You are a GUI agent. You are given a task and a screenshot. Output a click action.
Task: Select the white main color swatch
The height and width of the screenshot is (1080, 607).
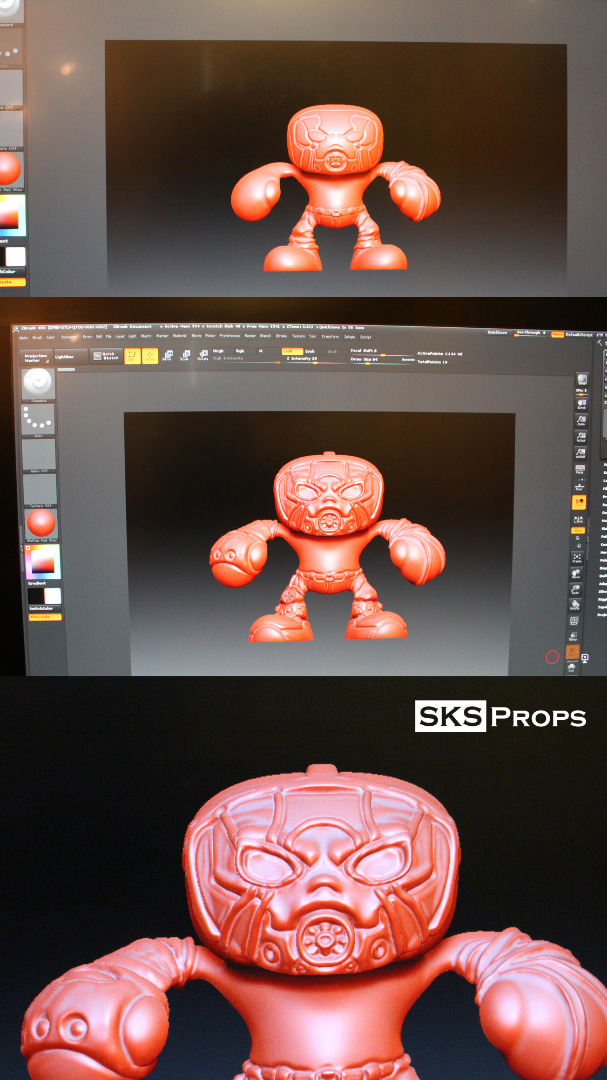[52, 596]
